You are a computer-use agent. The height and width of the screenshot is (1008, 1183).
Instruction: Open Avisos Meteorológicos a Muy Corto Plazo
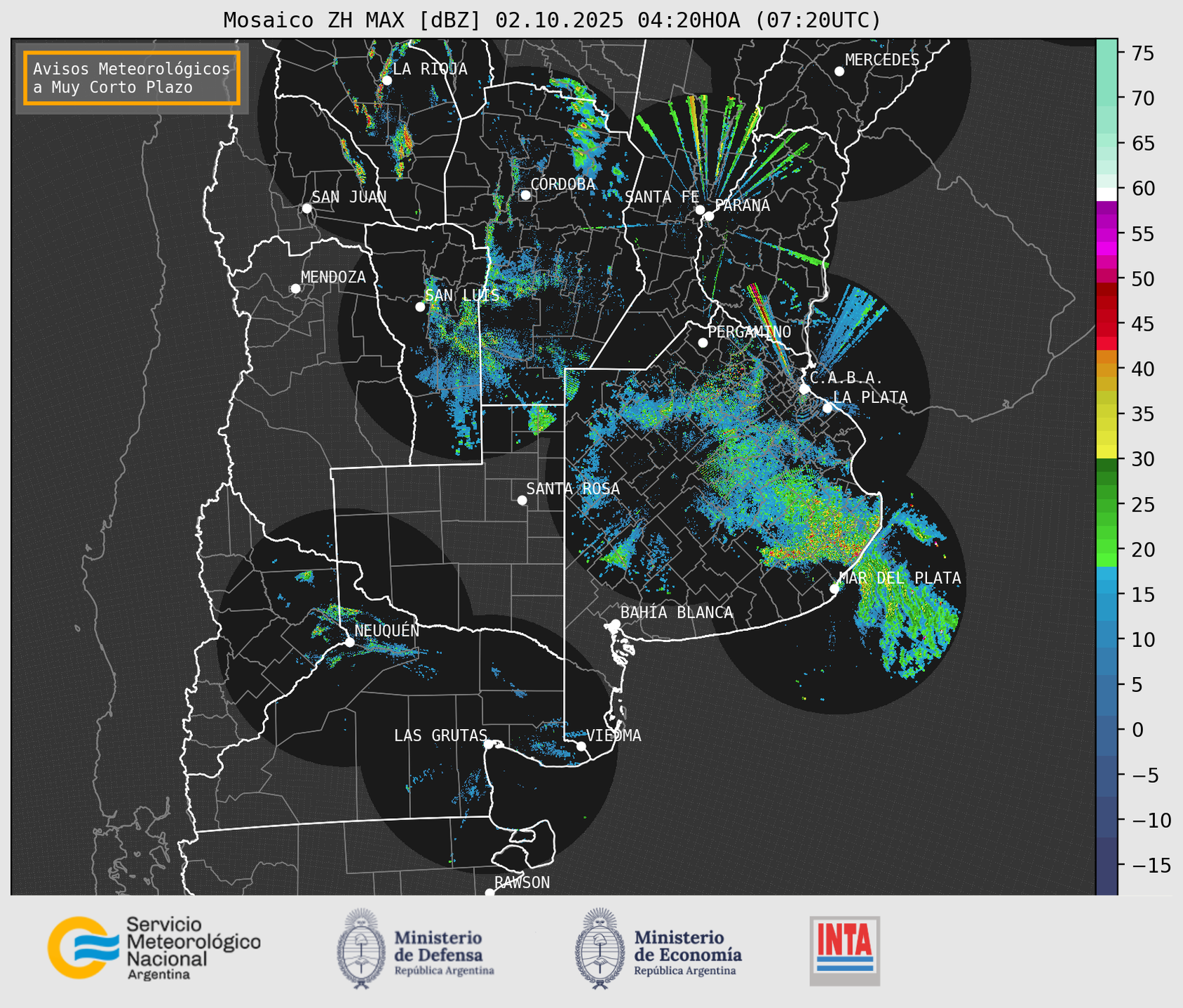[132, 78]
